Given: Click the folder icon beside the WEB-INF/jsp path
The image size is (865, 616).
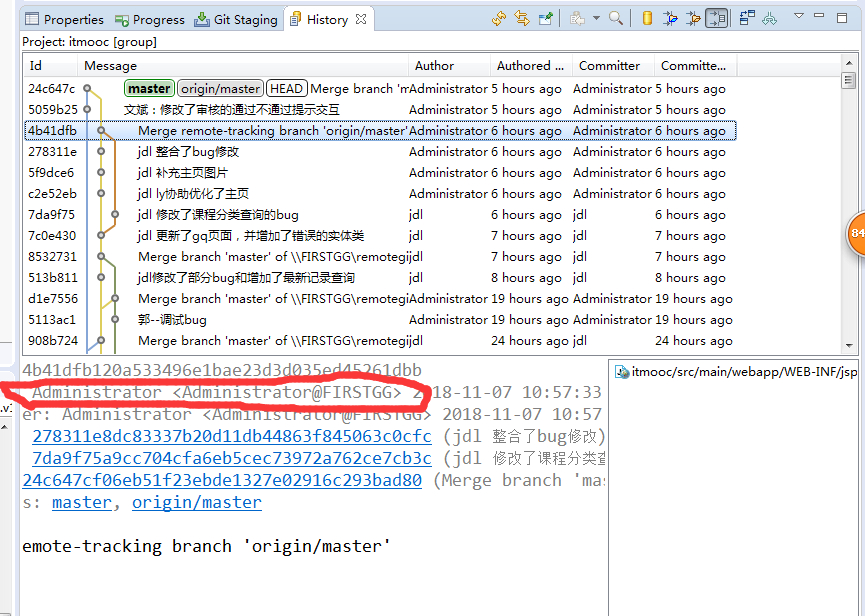Looking at the screenshot, I should point(620,372).
